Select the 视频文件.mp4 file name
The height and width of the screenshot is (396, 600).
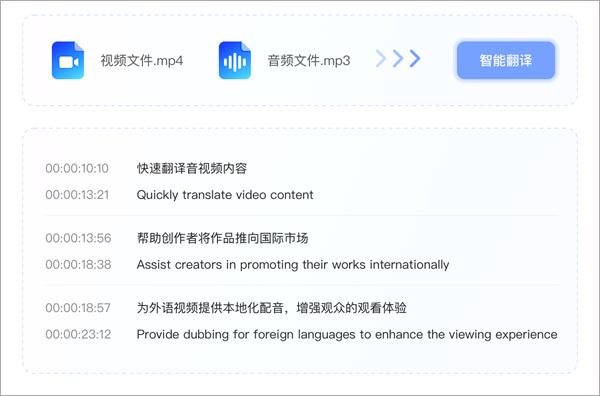[142, 60]
